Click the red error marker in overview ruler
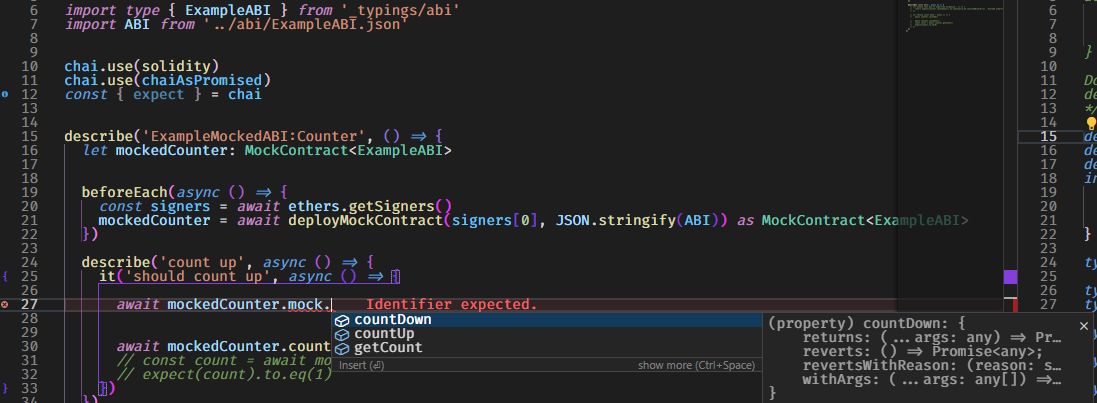 [1015, 304]
